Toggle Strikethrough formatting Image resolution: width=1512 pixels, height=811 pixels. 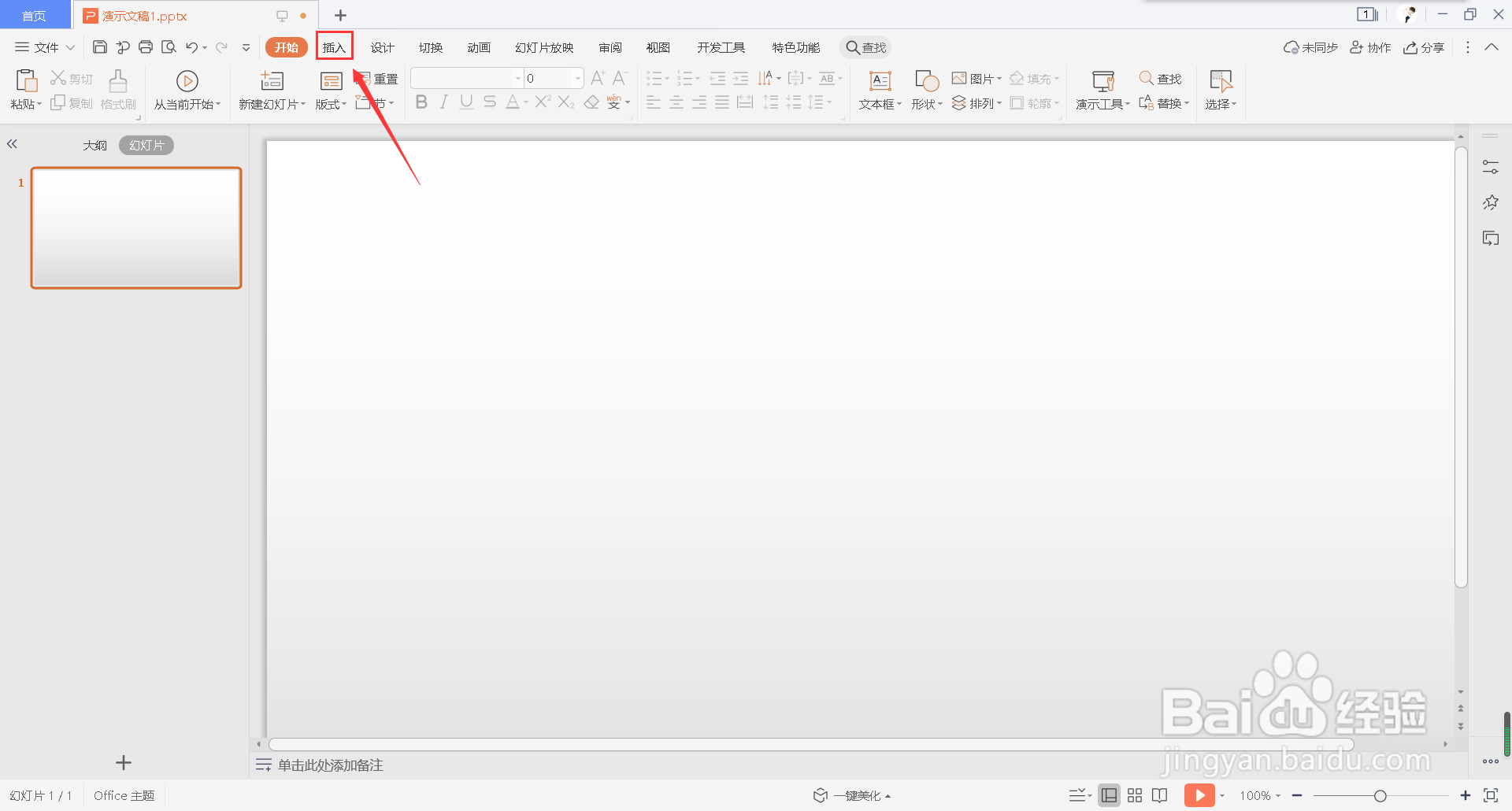coord(490,102)
